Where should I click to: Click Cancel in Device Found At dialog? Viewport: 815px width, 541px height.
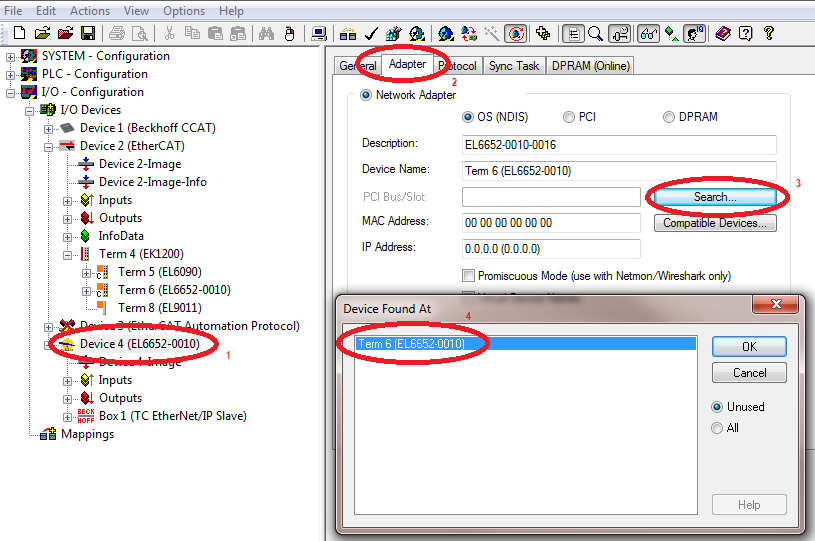[749, 373]
